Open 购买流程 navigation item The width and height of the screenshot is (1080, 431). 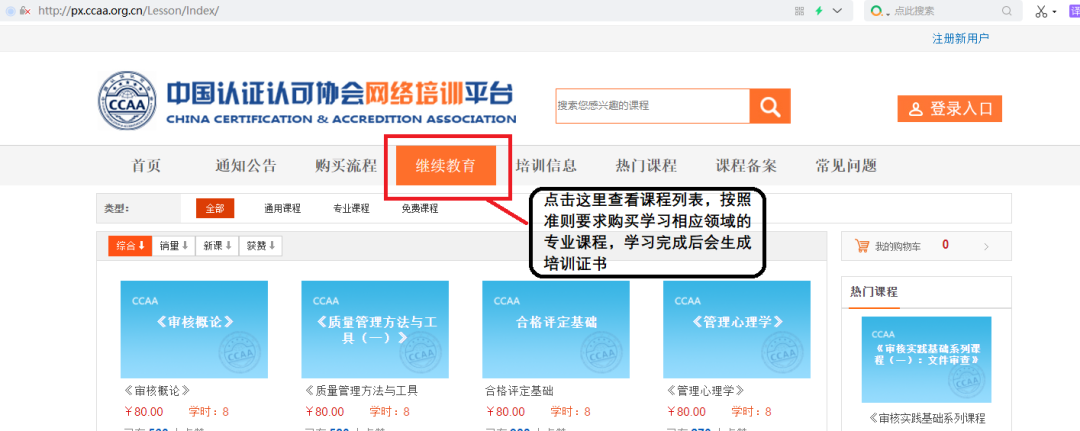coord(346,166)
